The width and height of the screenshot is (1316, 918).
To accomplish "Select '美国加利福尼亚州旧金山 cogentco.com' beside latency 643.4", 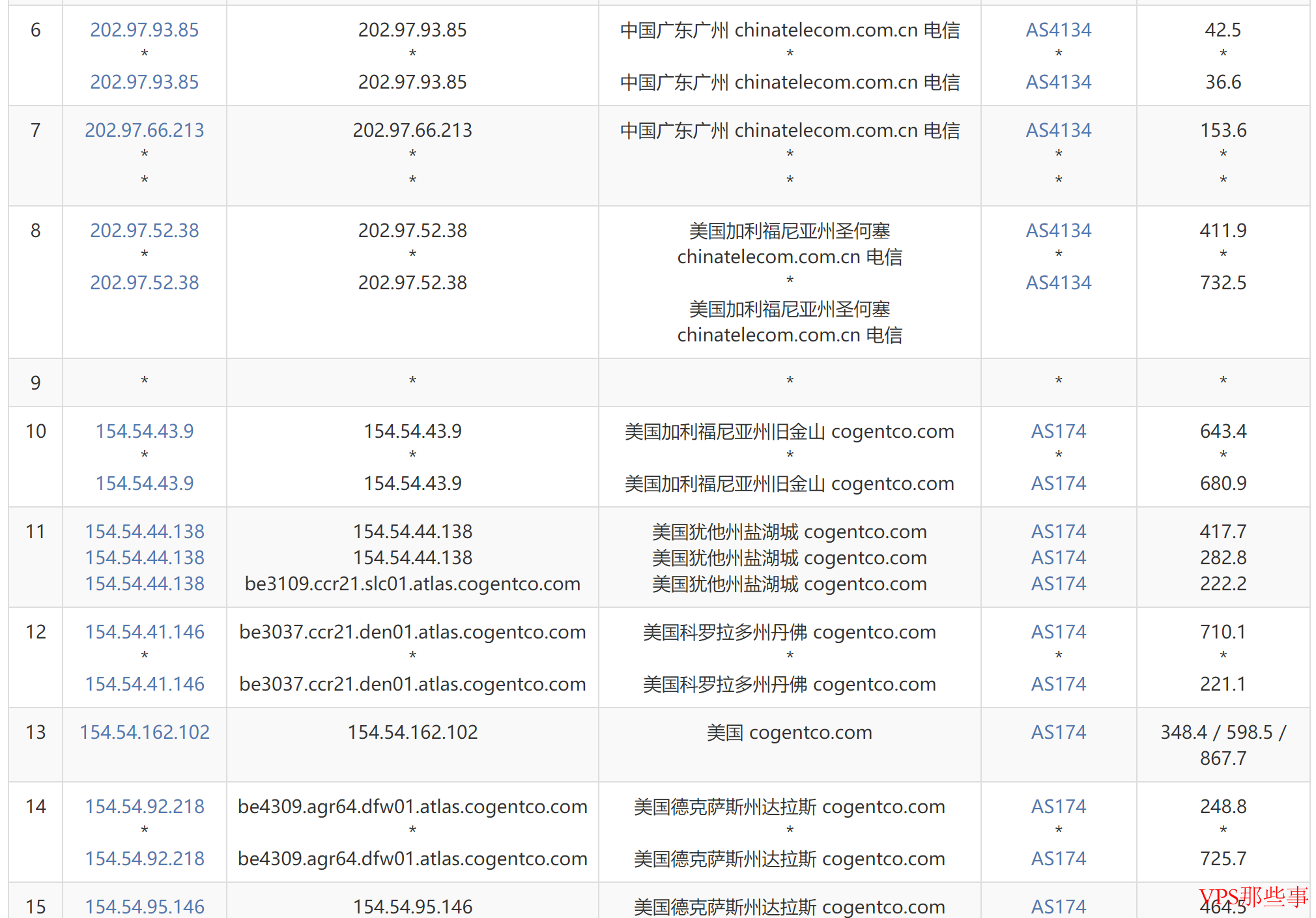I will pyautogui.click(x=790, y=431).
